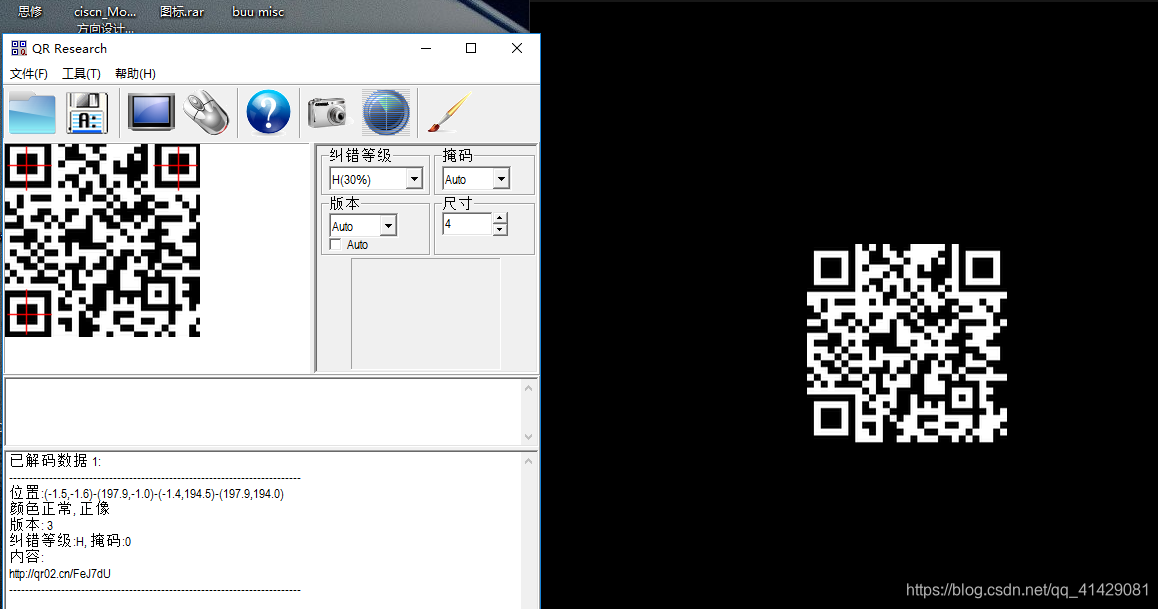Expand the 掩码 Auto dropdown
1158x609 pixels.
[501, 179]
